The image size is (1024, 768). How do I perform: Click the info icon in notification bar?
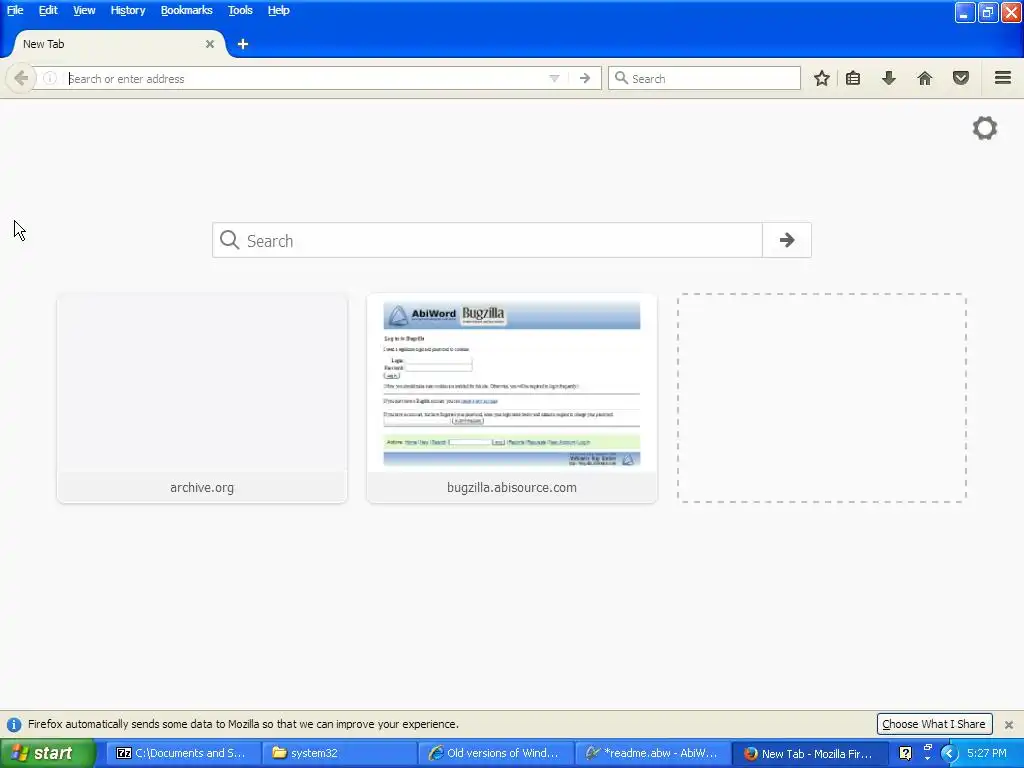click(x=14, y=724)
